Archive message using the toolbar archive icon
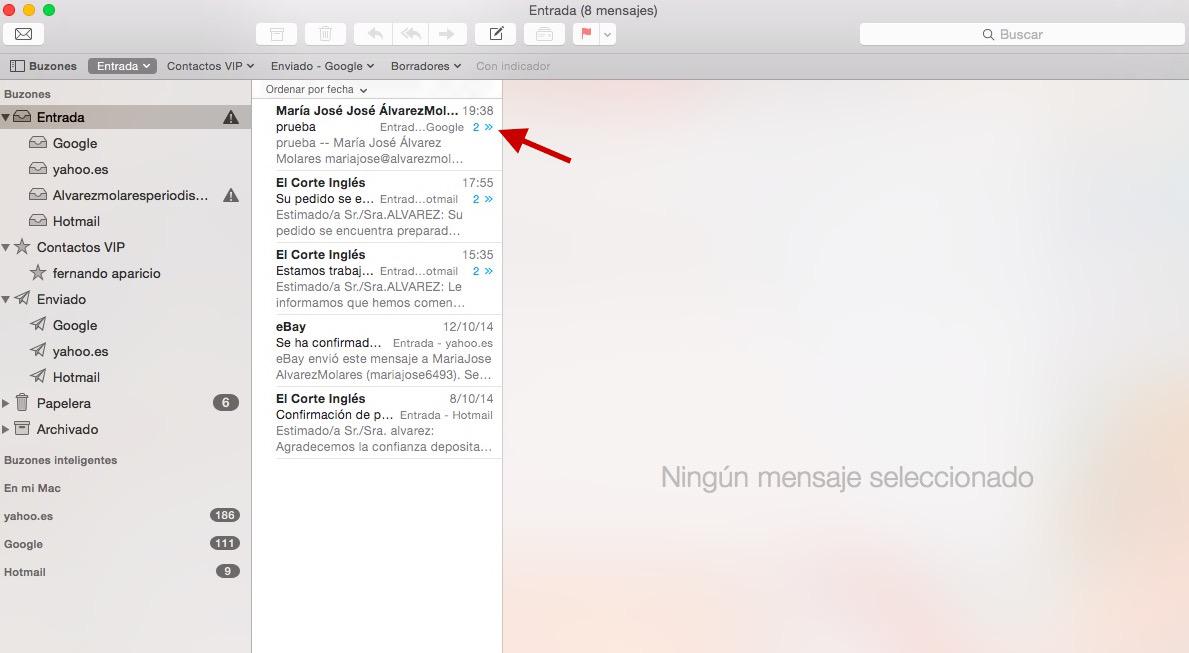This screenshot has width=1189, height=653. click(x=277, y=34)
